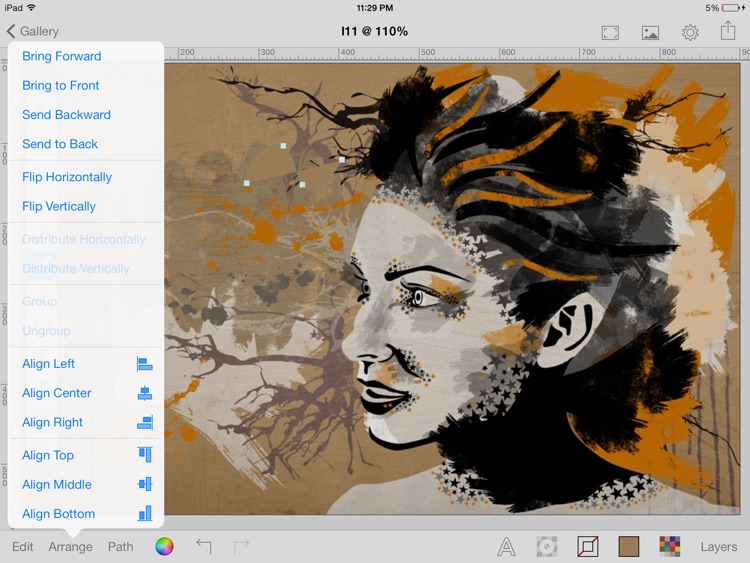Tap the tan fill color swatch
This screenshot has height=563, width=750.
pyautogui.click(x=629, y=547)
